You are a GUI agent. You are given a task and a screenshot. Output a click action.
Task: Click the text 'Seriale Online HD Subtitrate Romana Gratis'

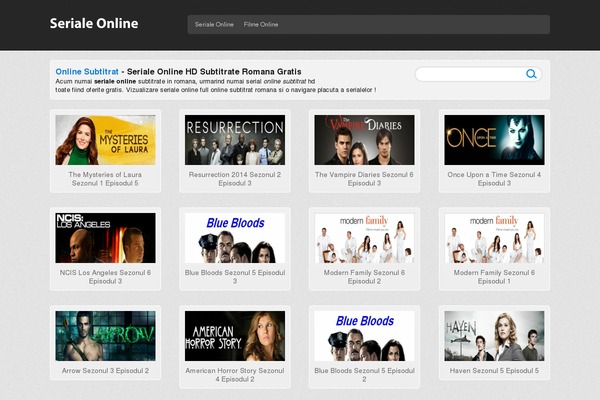(214, 72)
